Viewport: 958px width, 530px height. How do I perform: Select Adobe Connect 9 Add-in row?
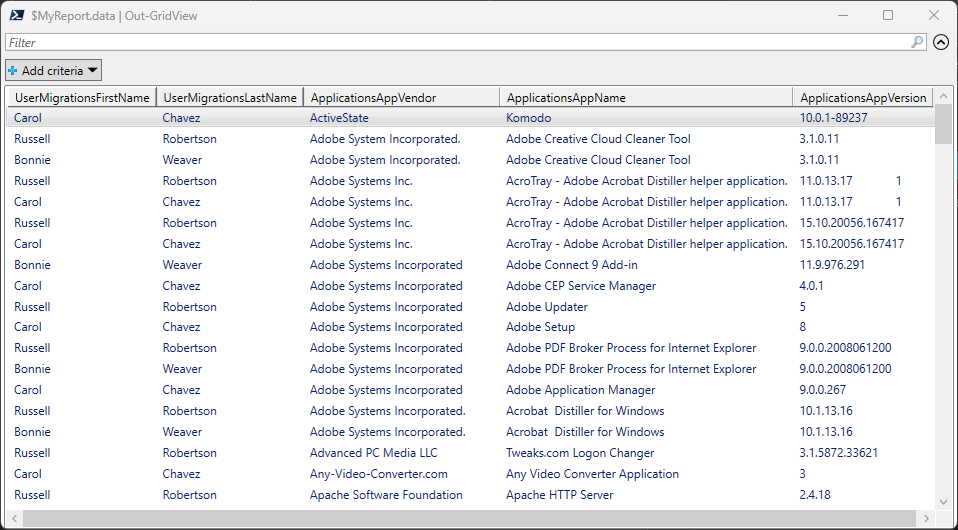[470, 265]
